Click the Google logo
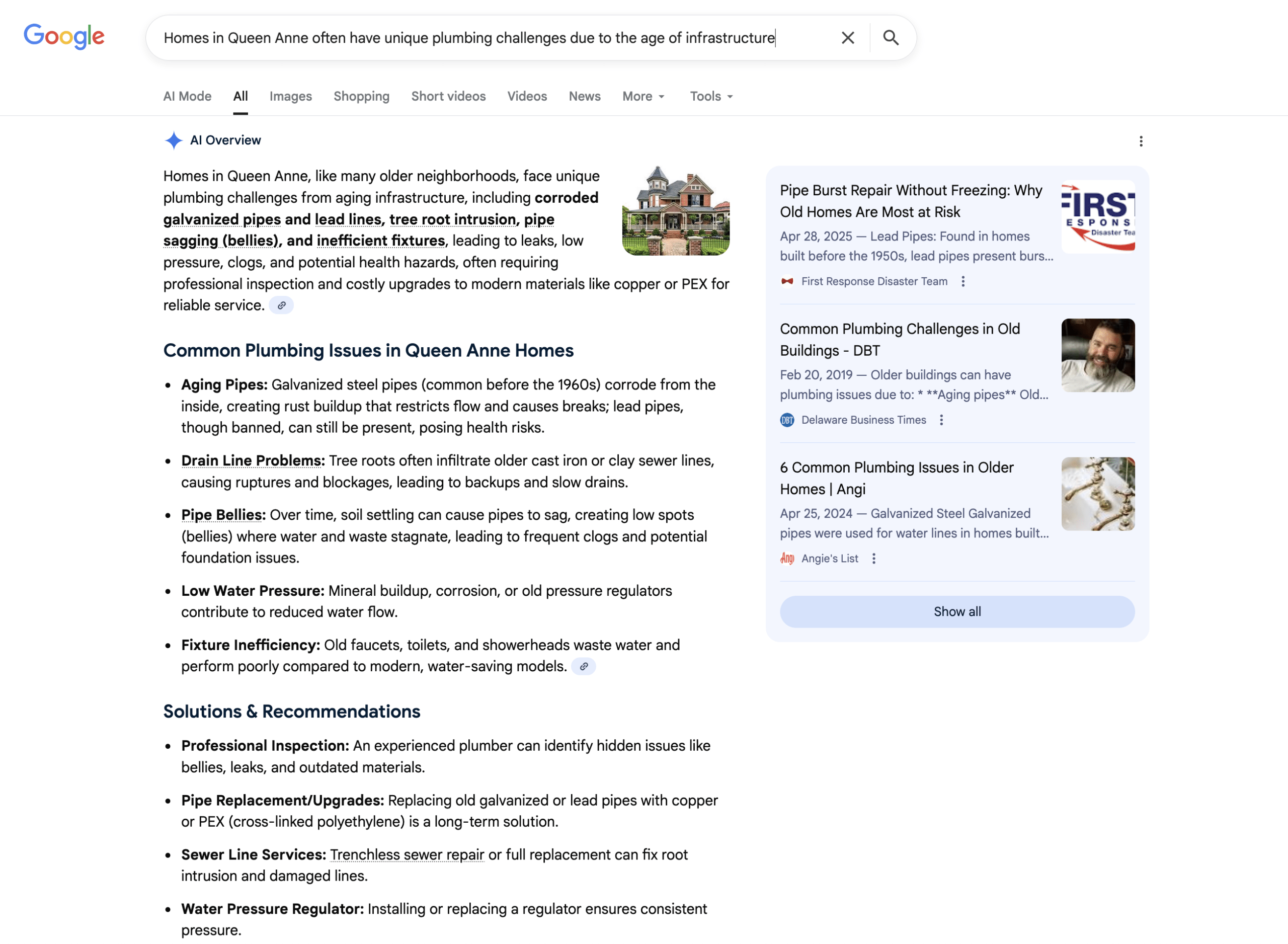This screenshot has width=1288, height=944. coord(64,37)
